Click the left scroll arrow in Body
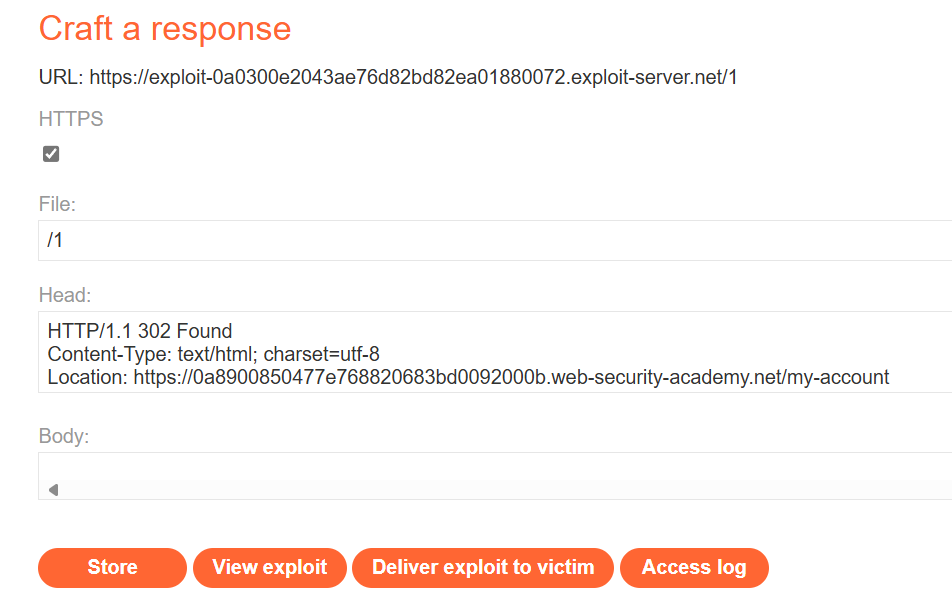The image size is (952, 613). [x=53, y=490]
